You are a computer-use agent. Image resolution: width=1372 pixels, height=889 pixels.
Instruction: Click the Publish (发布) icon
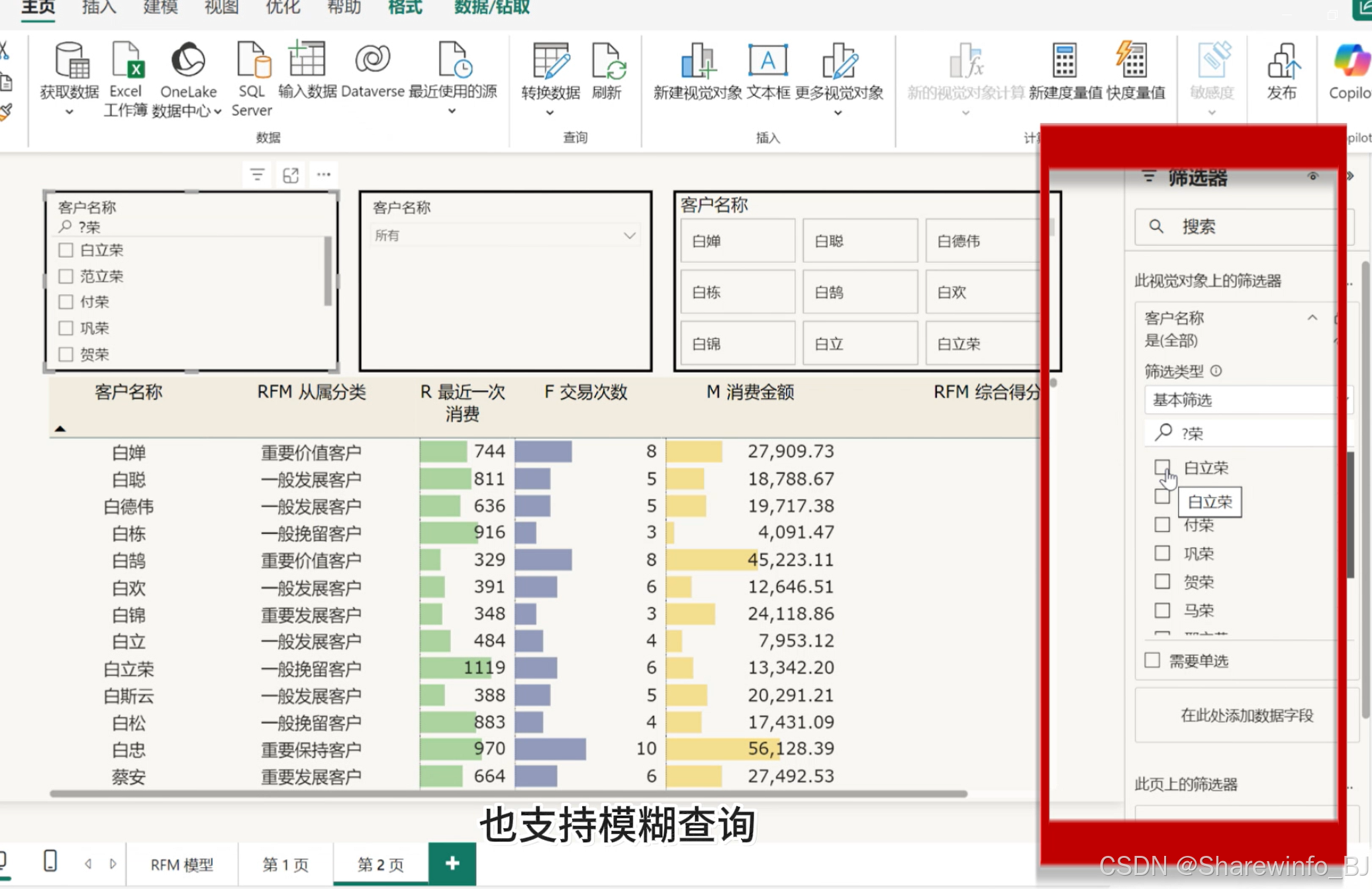coord(1282,61)
